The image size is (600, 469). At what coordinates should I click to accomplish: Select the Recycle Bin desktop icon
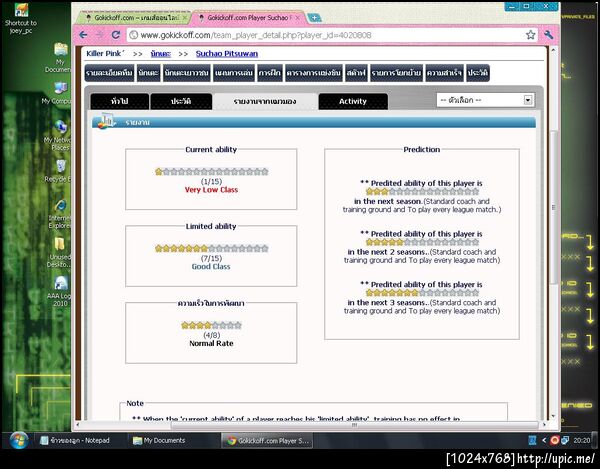[x=59, y=171]
